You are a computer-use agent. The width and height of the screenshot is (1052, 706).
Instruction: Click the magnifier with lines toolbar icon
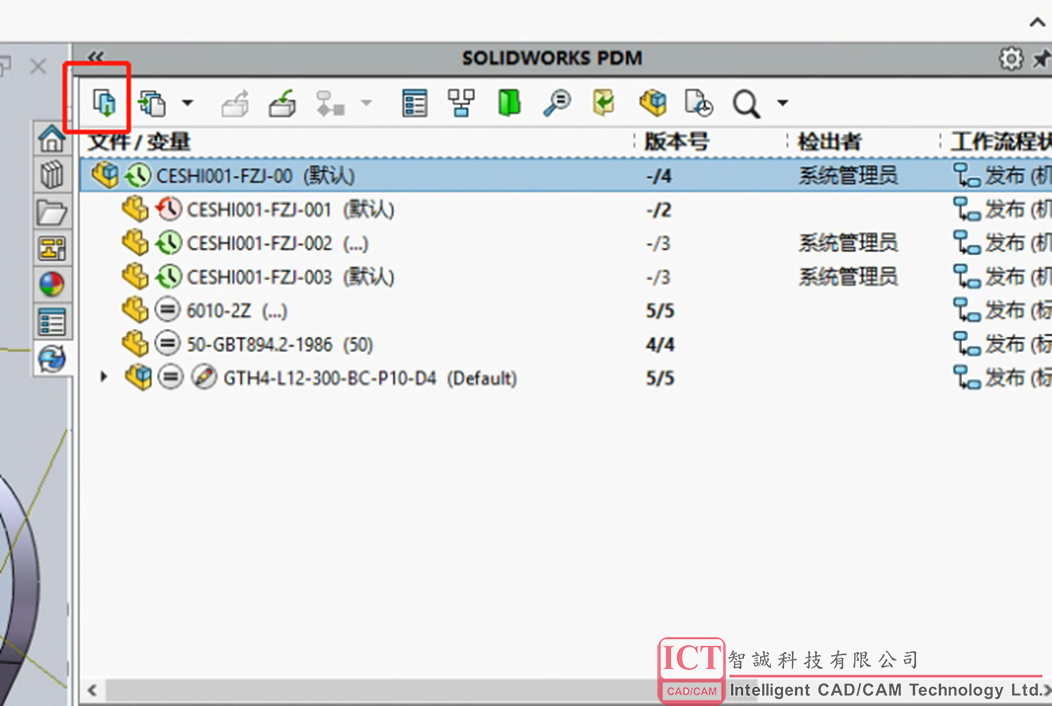click(556, 103)
